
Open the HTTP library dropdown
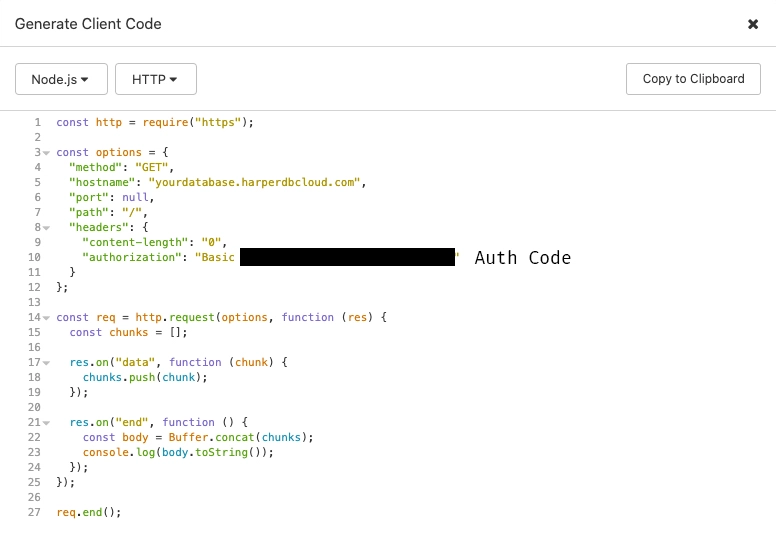156,79
